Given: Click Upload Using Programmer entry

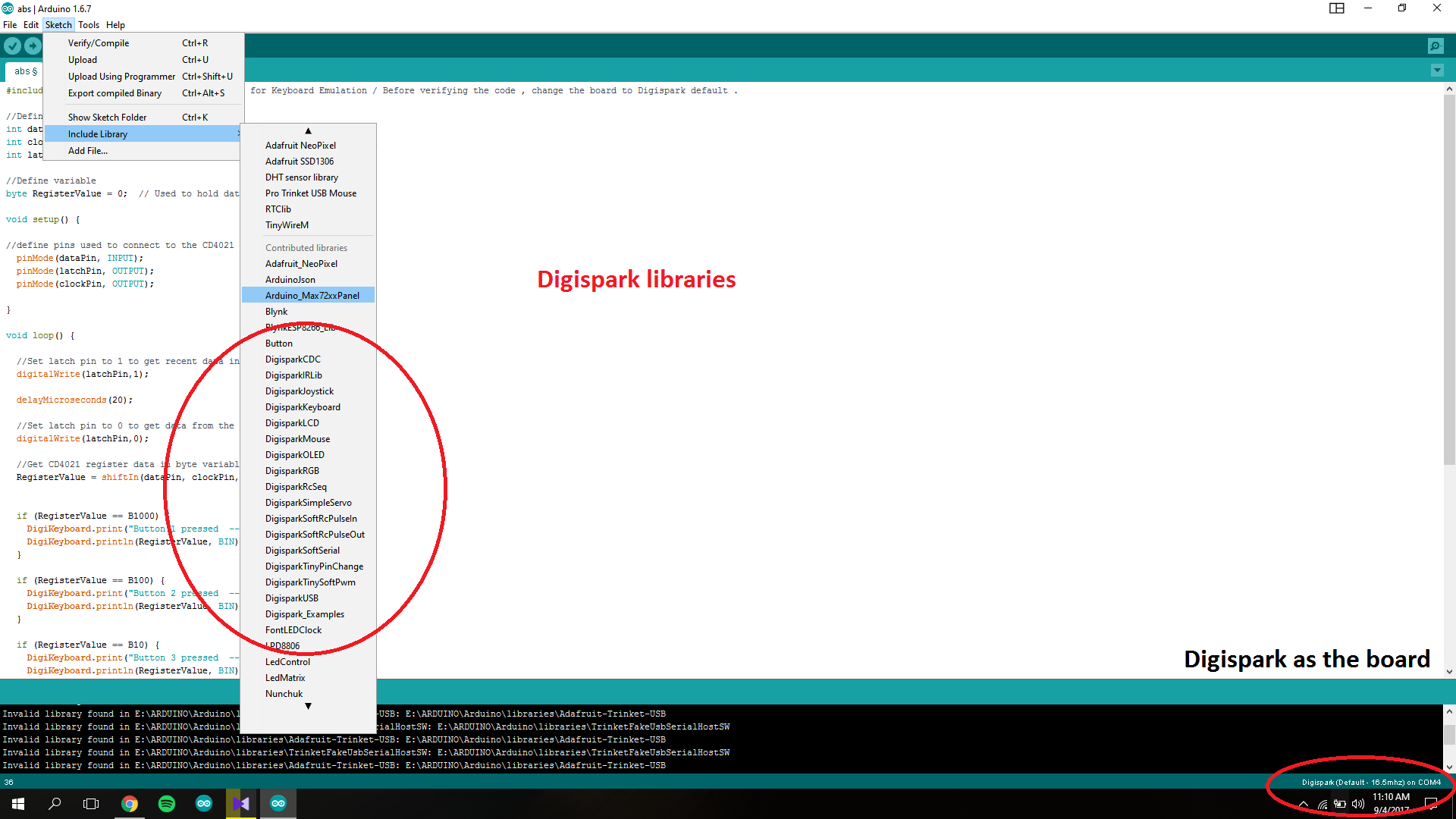Looking at the screenshot, I should [x=121, y=77].
